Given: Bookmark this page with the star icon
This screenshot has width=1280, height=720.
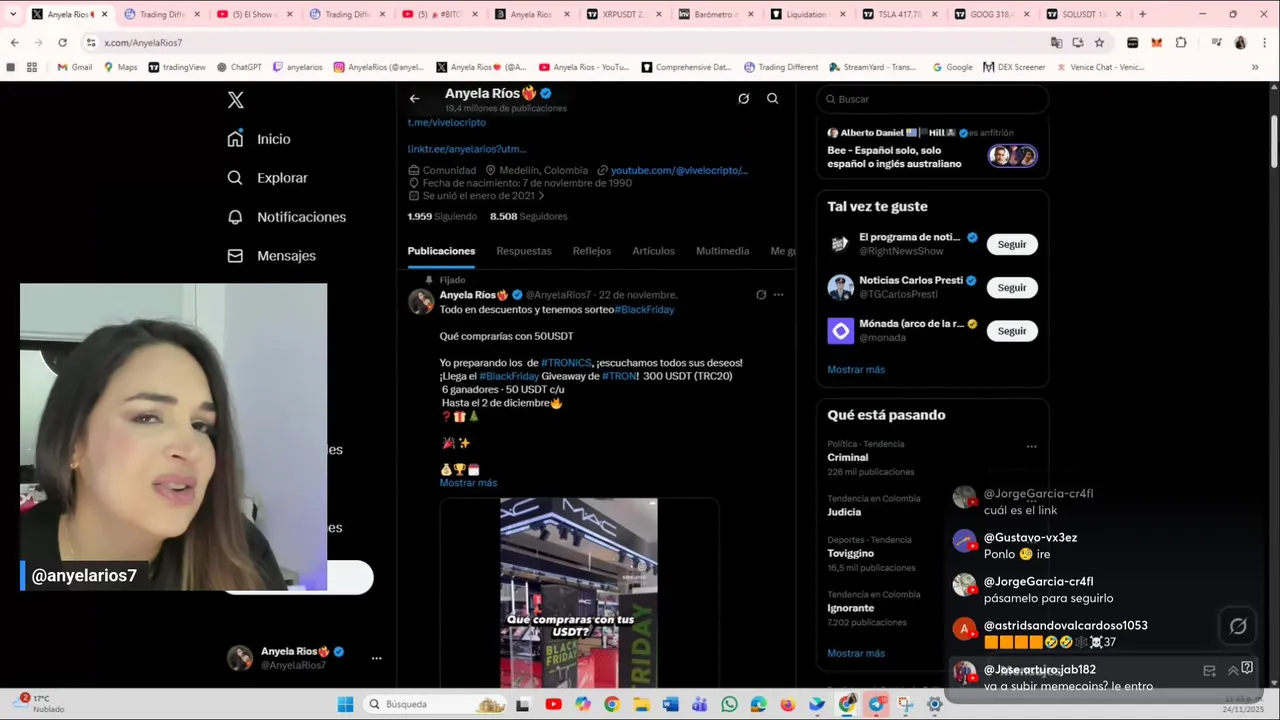Looking at the screenshot, I should 1099,43.
